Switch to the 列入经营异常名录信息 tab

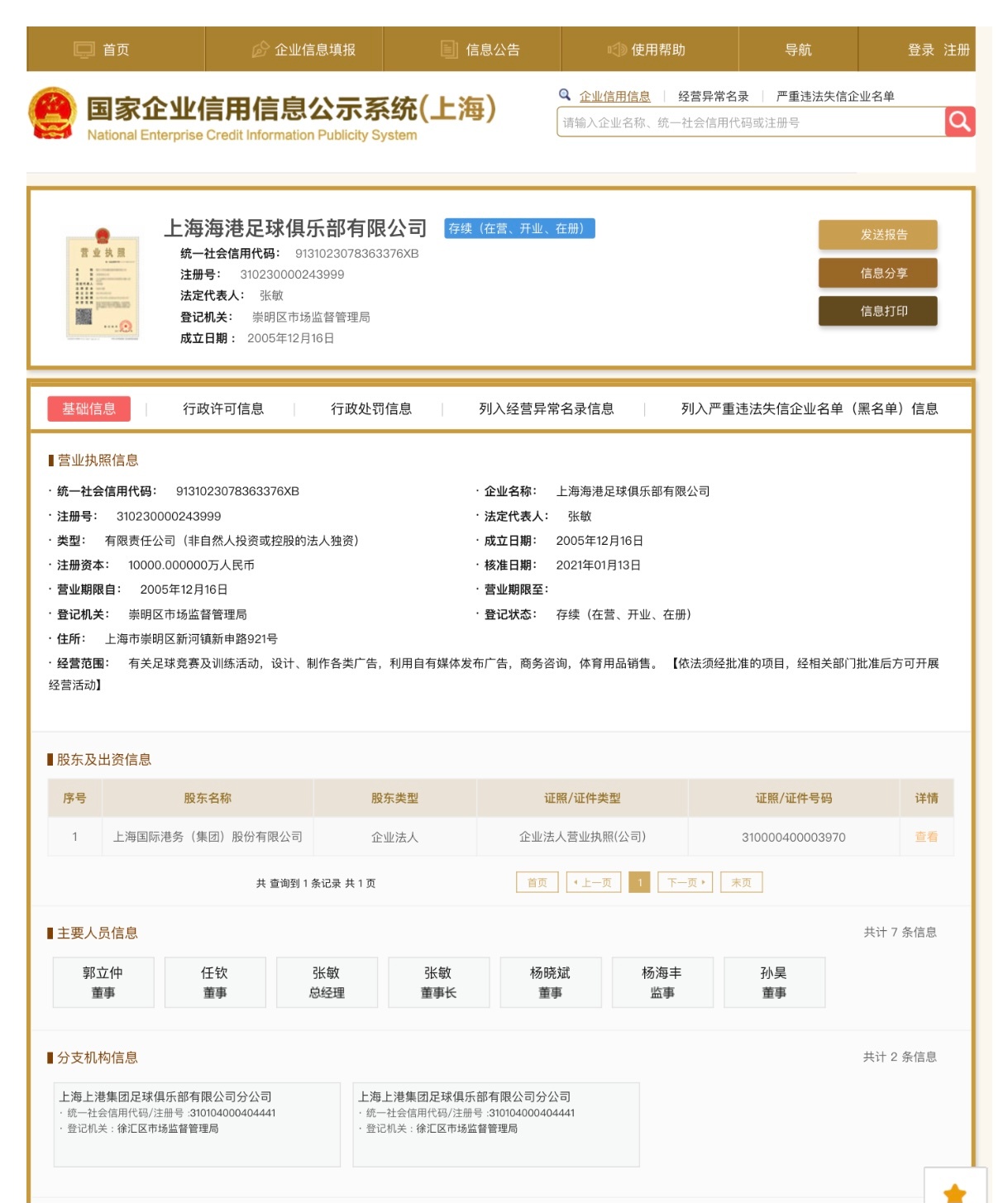(x=546, y=408)
